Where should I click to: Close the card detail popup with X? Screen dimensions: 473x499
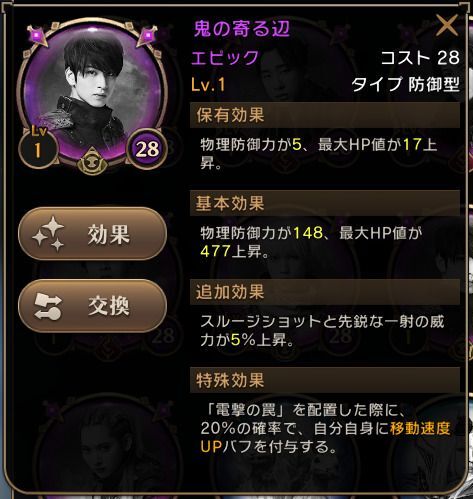pos(447,25)
